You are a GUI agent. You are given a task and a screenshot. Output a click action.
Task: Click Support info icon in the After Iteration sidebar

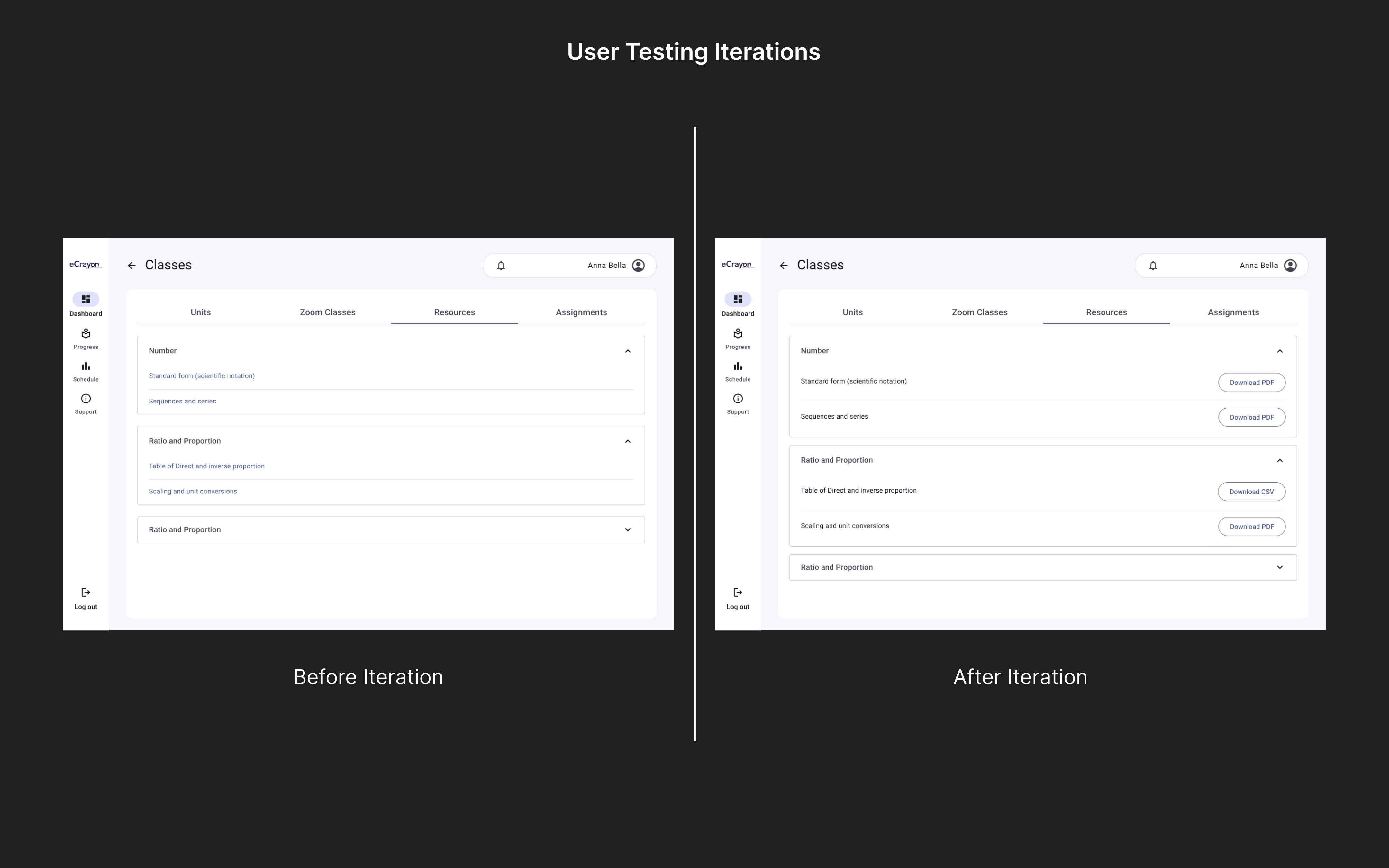coord(738,398)
